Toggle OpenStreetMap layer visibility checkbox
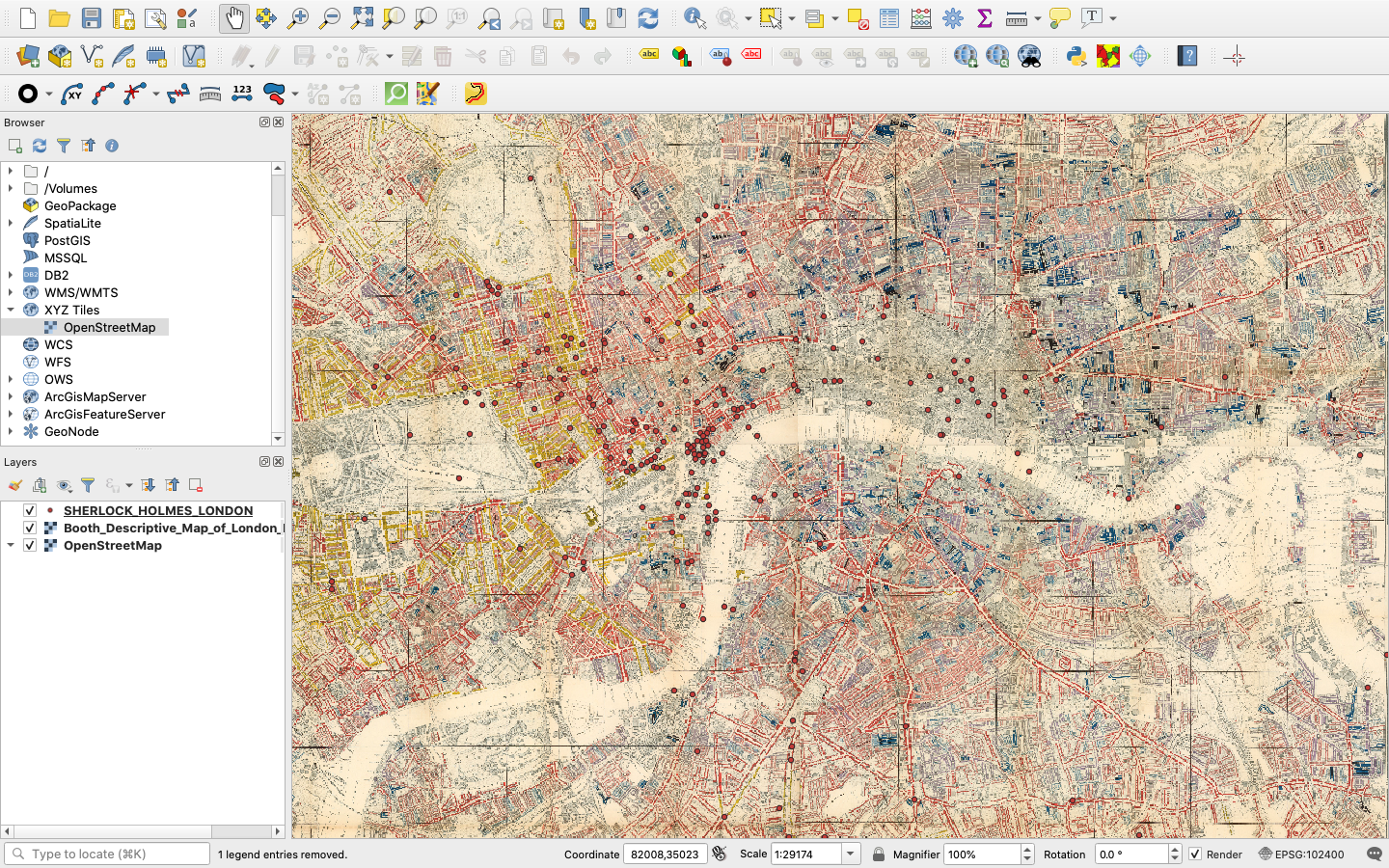 click(x=30, y=545)
